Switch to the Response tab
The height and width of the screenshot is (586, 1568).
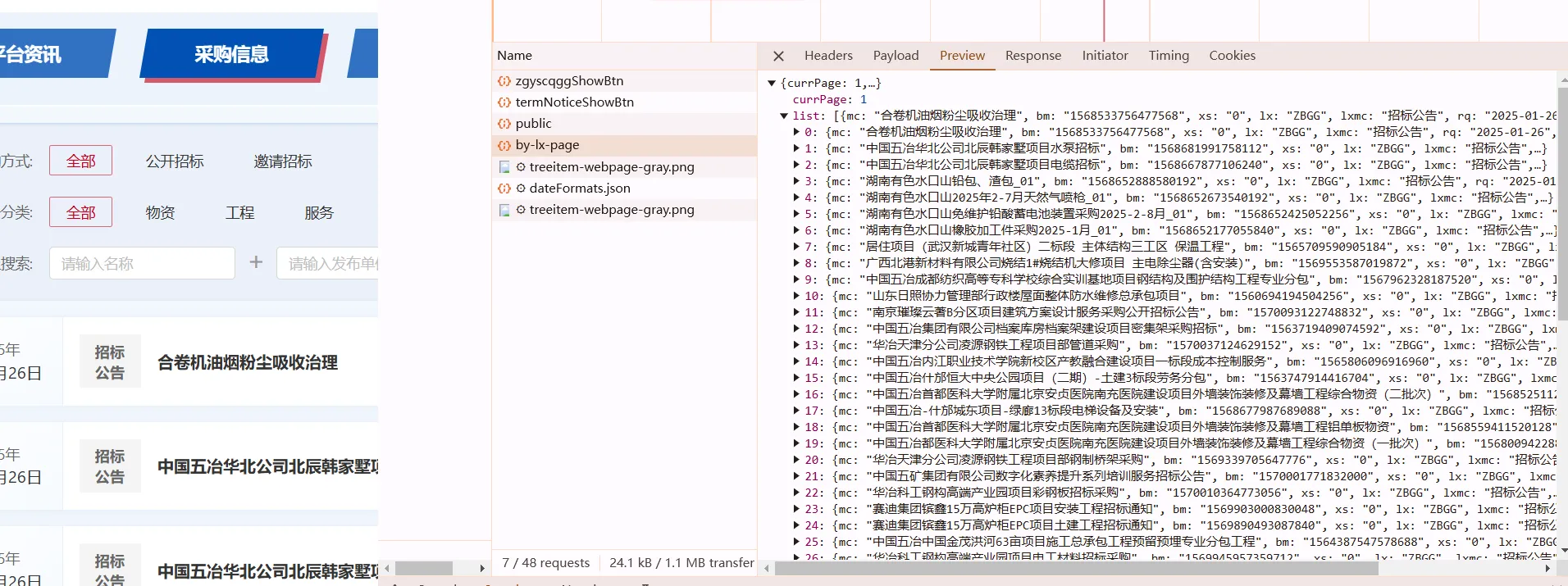tap(1033, 56)
